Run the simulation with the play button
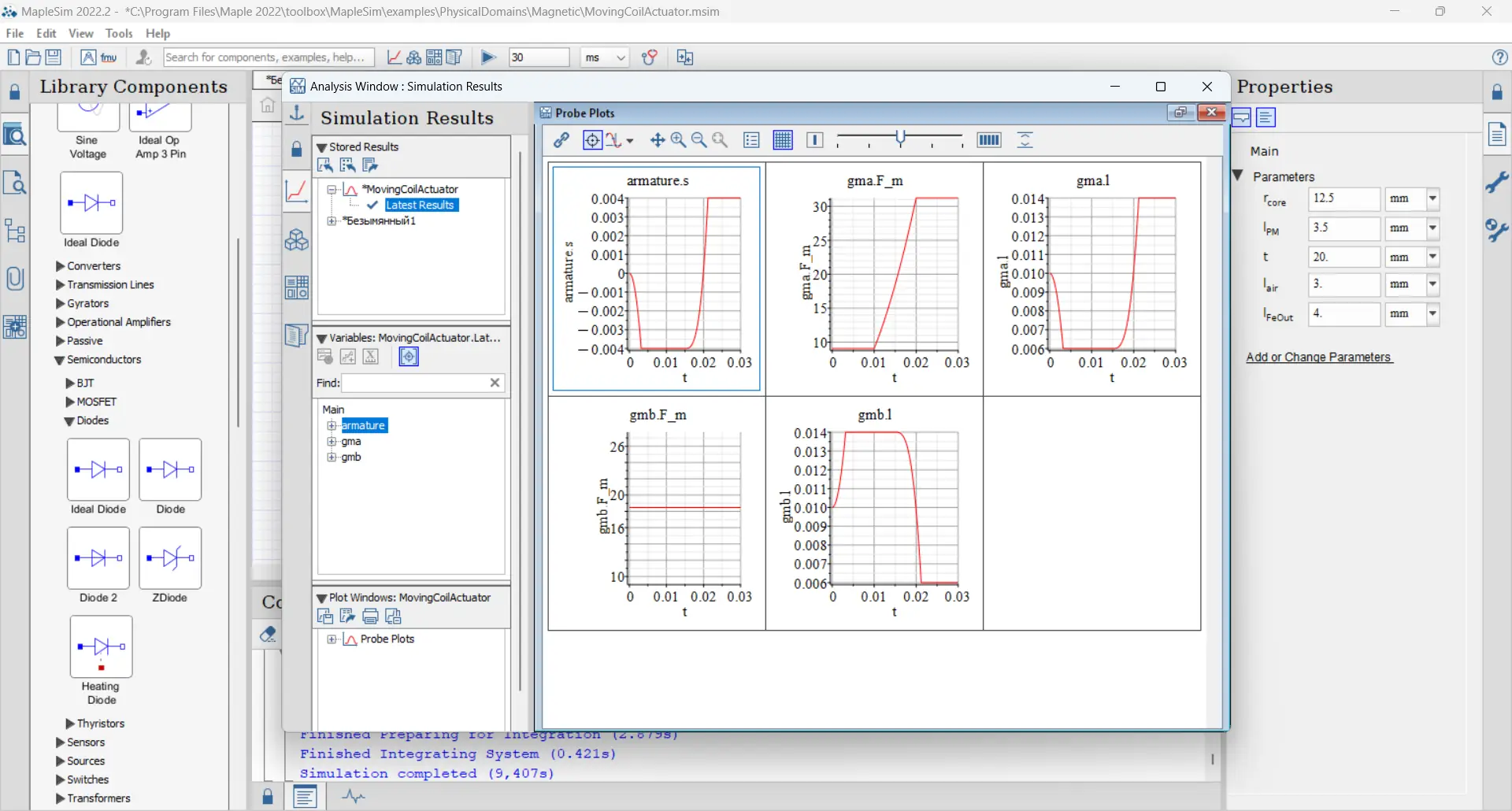 point(487,57)
